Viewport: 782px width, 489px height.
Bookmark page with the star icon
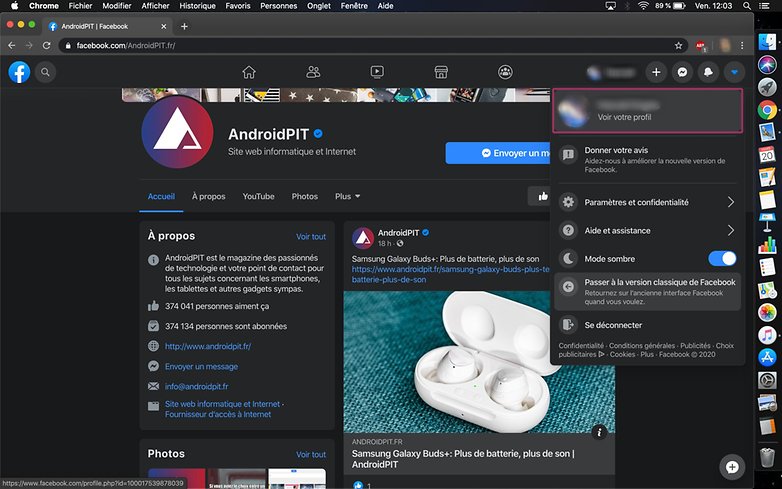678,45
